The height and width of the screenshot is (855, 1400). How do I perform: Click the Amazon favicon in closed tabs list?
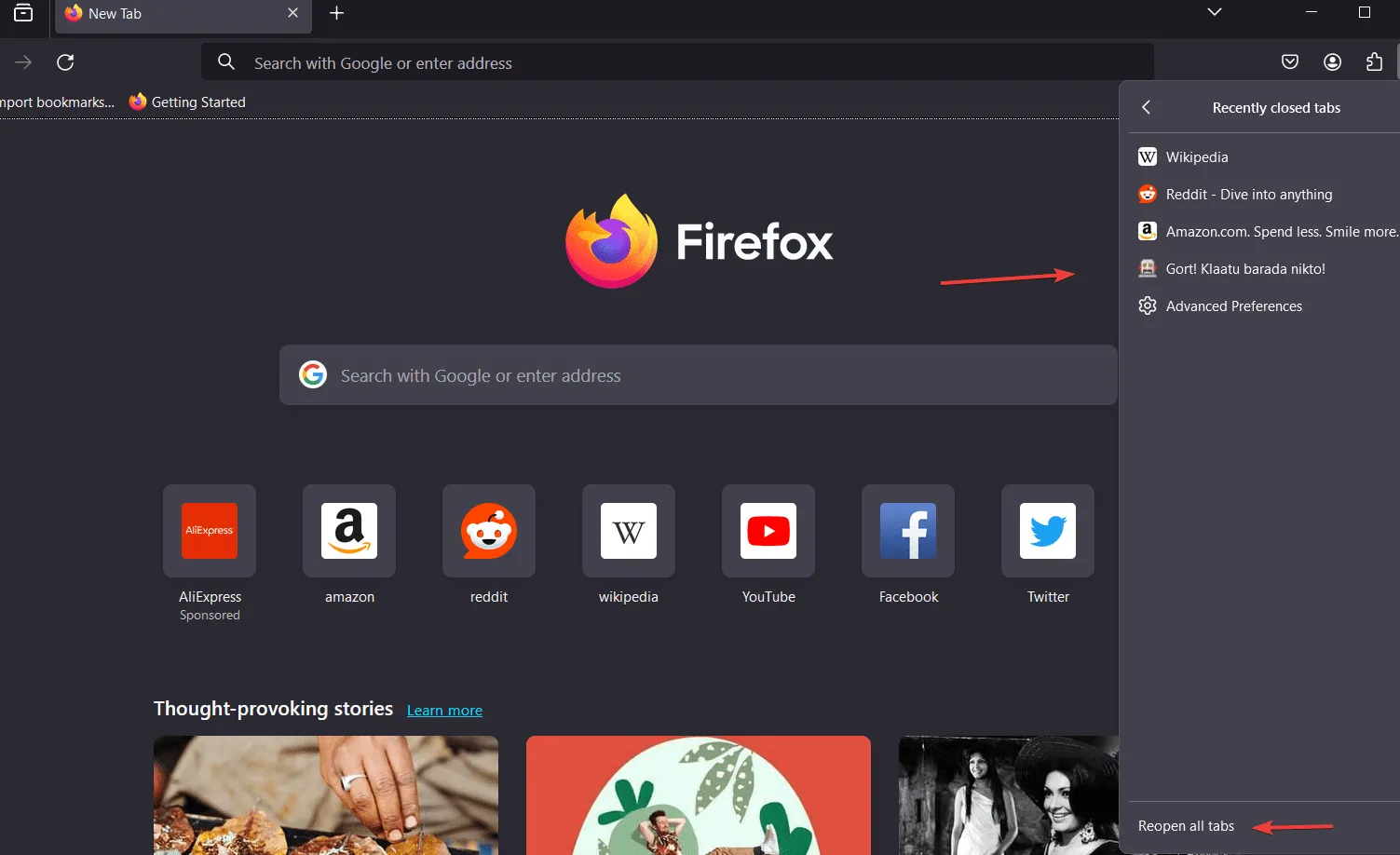[x=1148, y=231]
